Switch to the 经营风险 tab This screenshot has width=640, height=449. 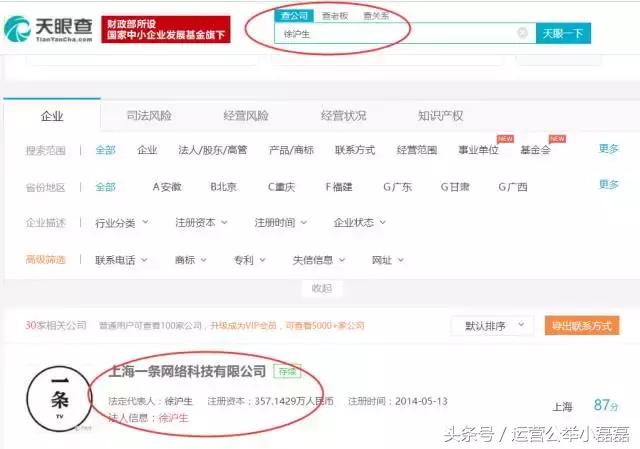click(x=246, y=116)
